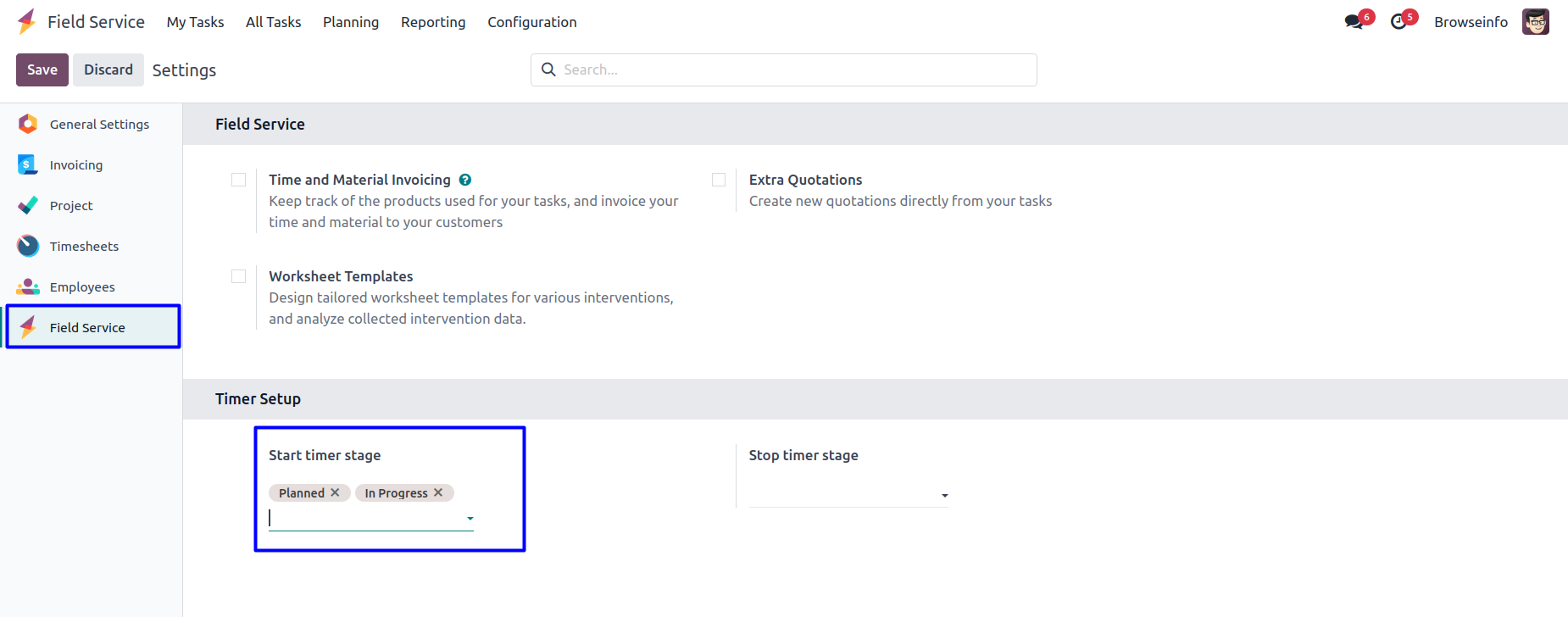The height and width of the screenshot is (617, 1568).
Task: Expand the Start timer stage dropdown arrow
Action: coord(470,519)
